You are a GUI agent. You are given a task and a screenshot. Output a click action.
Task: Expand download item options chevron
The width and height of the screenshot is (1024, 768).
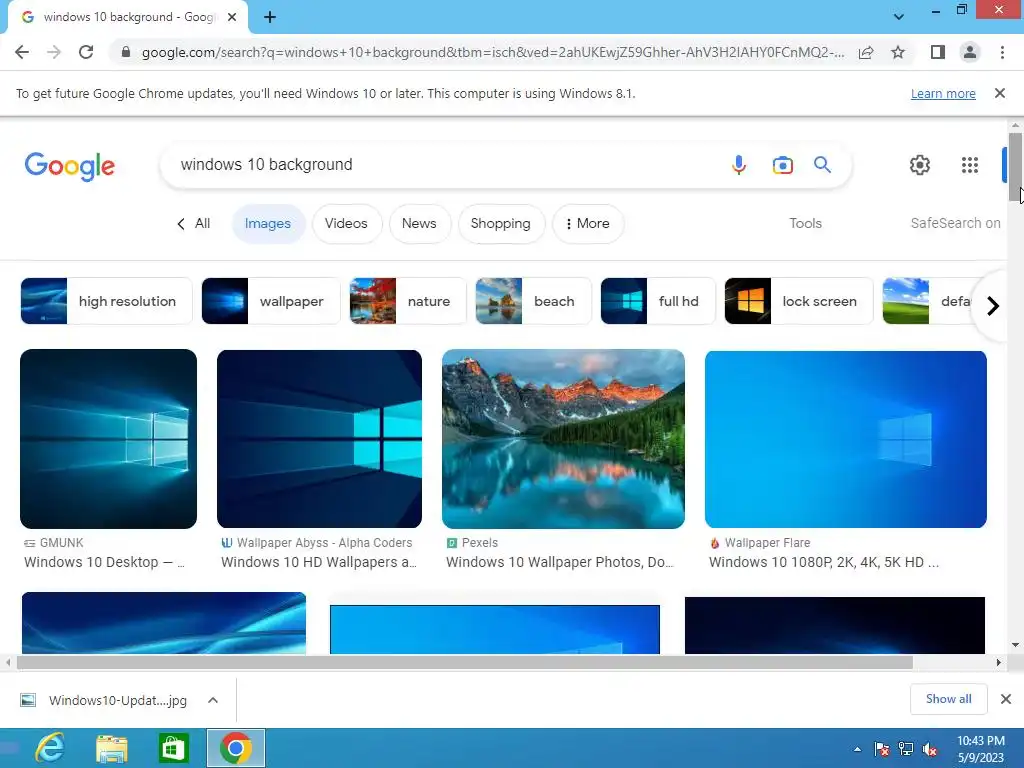(213, 700)
